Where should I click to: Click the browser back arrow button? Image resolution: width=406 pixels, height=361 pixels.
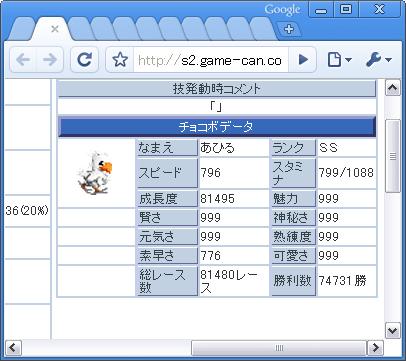coord(23,60)
